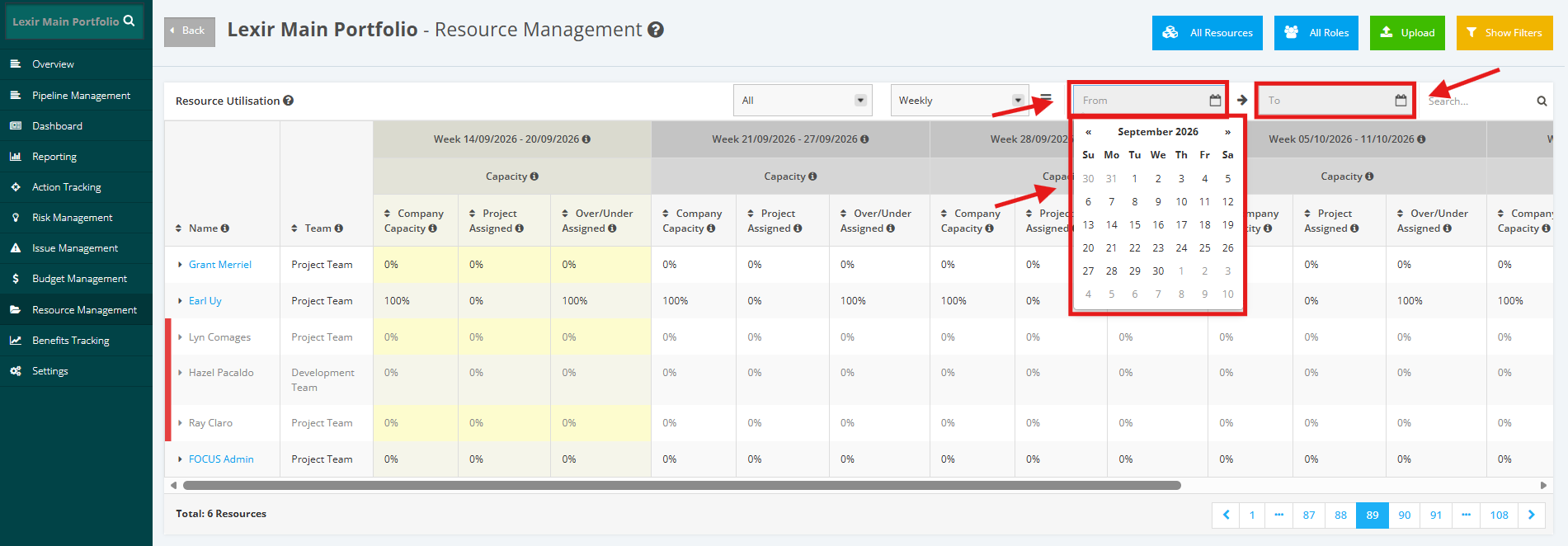The height and width of the screenshot is (546, 1568).
Task: Open the From date calendar icon
Action: (x=1215, y=100)
